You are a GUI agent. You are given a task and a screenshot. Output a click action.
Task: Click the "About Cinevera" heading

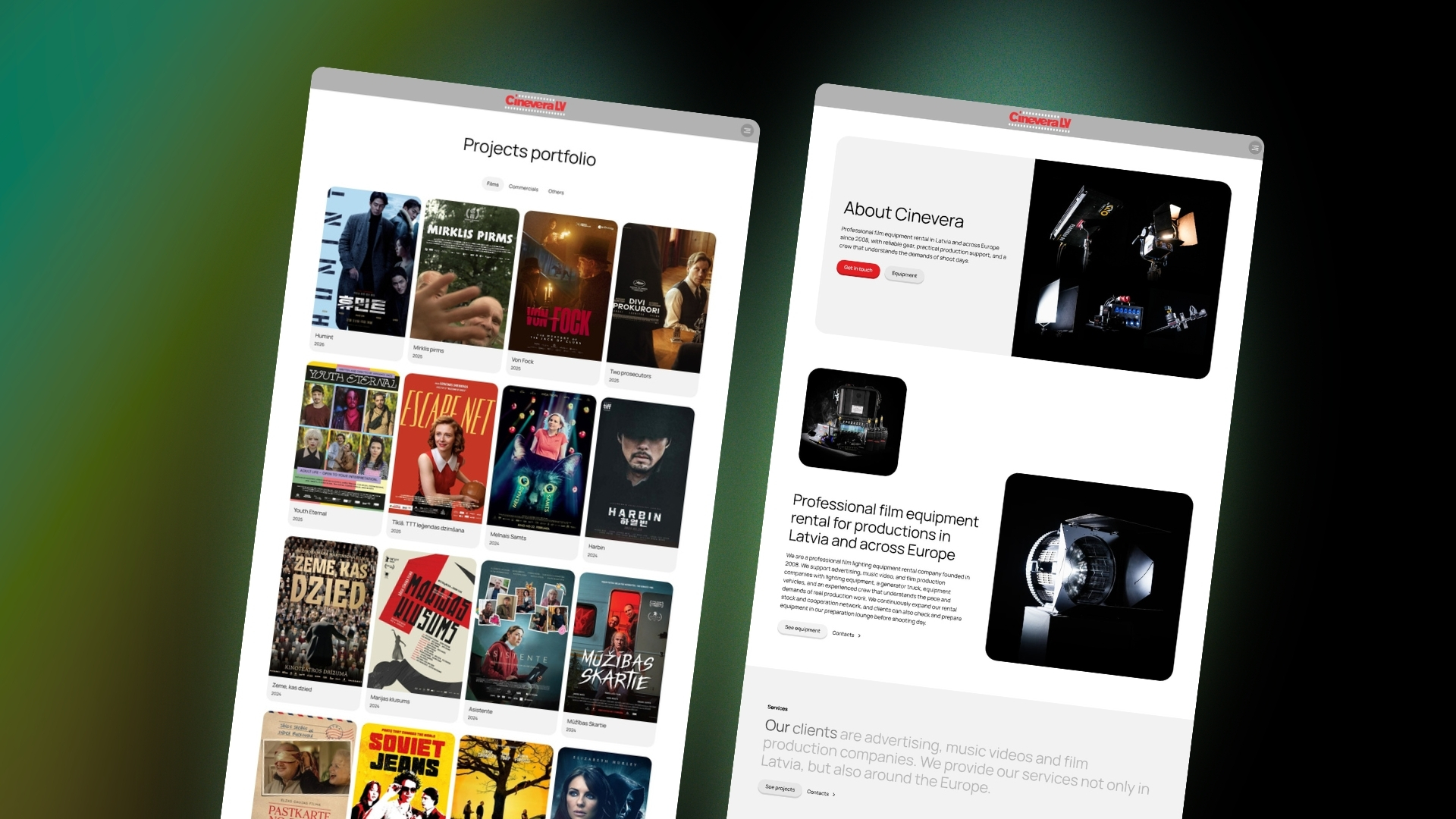903,214
